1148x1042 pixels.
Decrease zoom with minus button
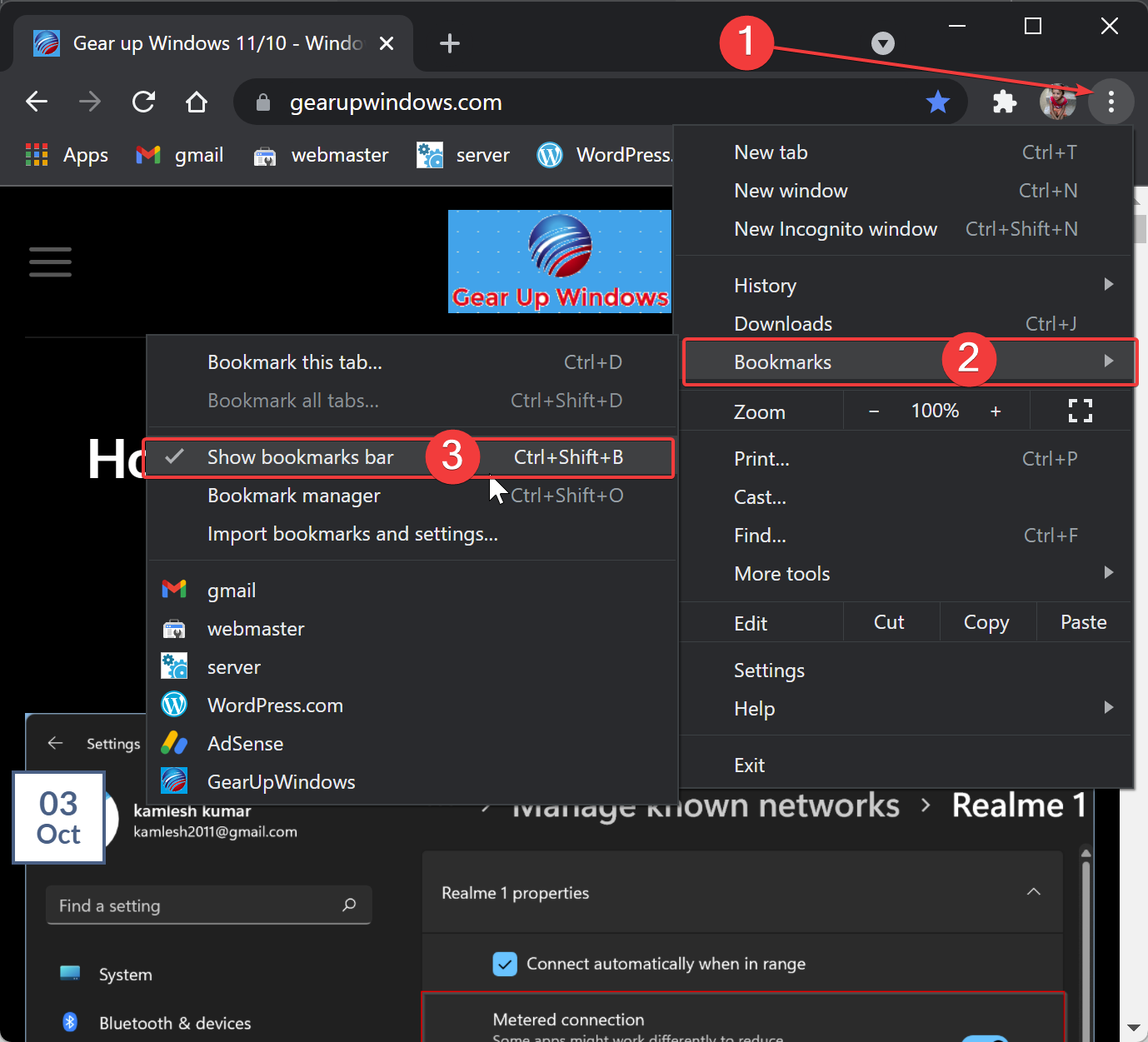click(x=874, y=411)
